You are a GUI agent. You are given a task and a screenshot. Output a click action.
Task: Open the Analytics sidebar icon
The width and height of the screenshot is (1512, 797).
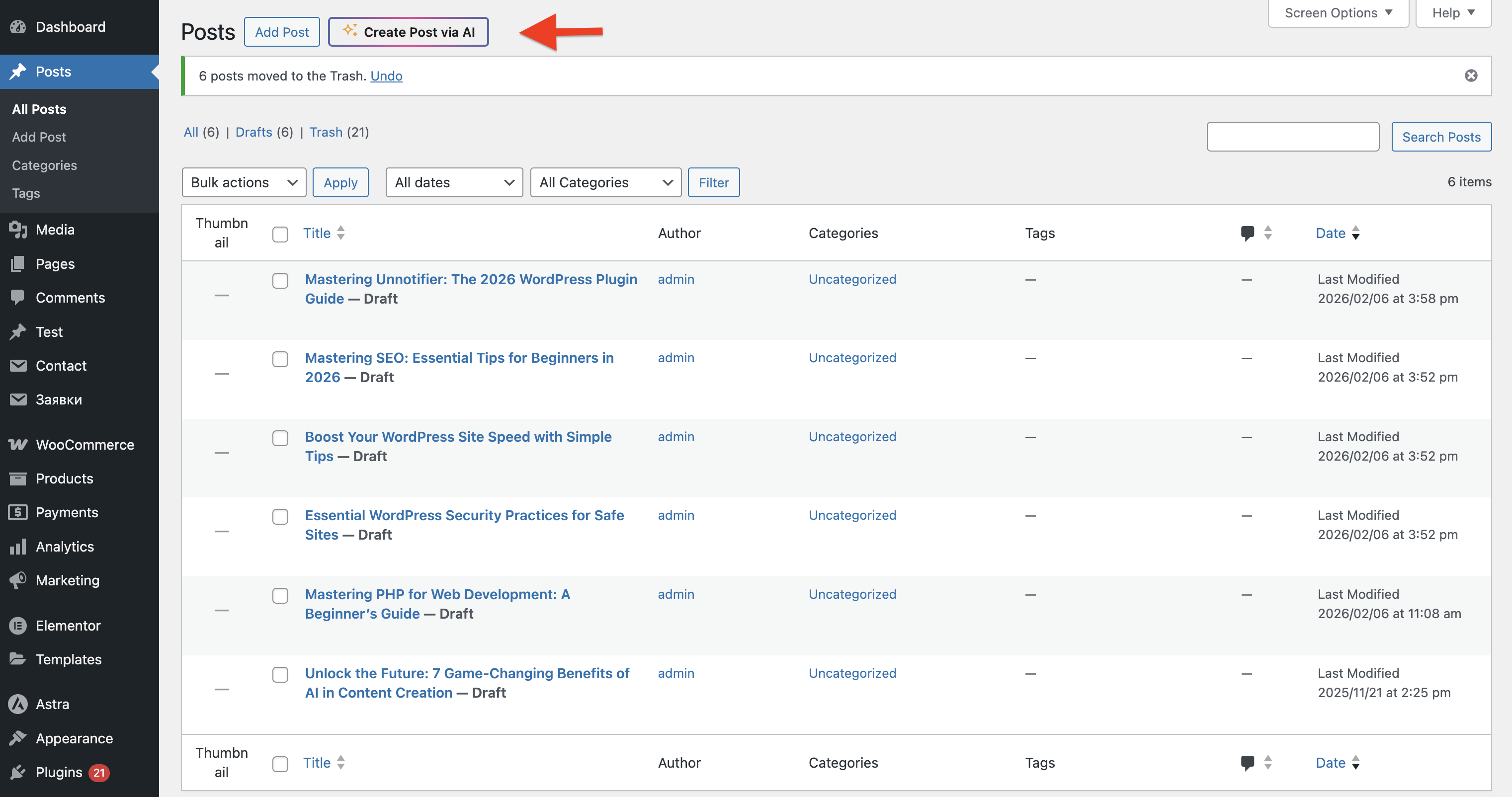coord(17,547)
